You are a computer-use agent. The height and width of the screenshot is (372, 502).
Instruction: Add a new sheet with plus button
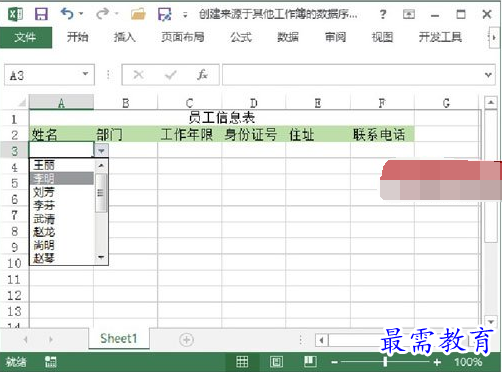tap(186, 340)
